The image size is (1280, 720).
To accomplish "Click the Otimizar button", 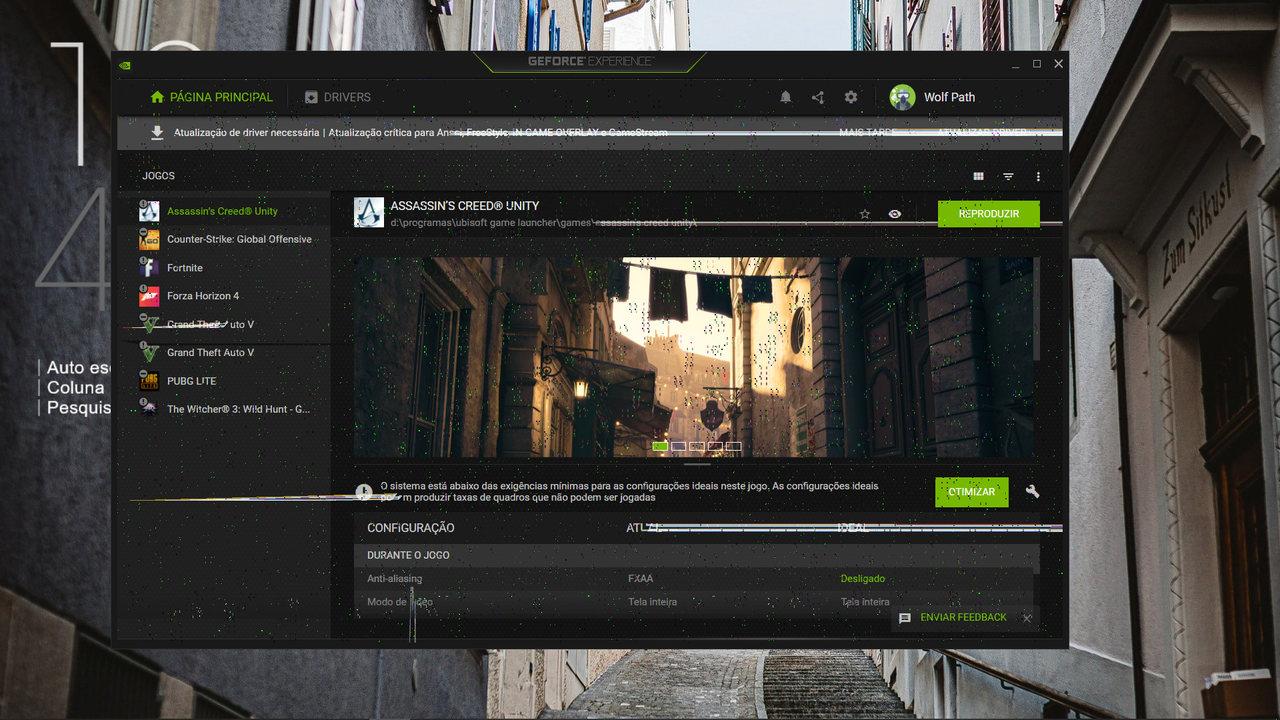I will (x=972, y=492).
